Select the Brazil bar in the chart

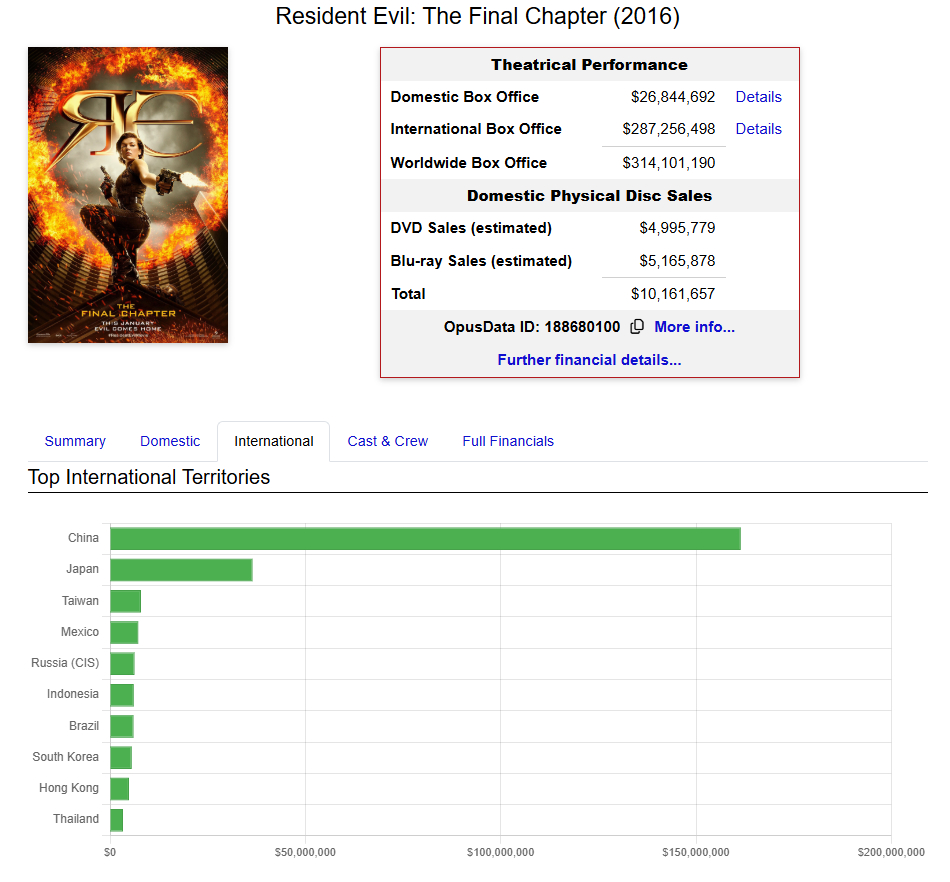coord(122,726)
